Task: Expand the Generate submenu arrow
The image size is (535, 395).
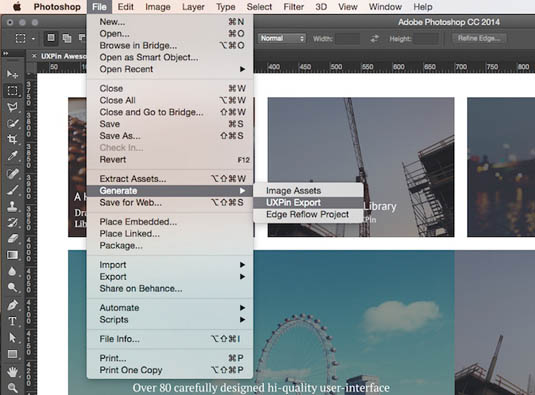Action: (242, 191)
